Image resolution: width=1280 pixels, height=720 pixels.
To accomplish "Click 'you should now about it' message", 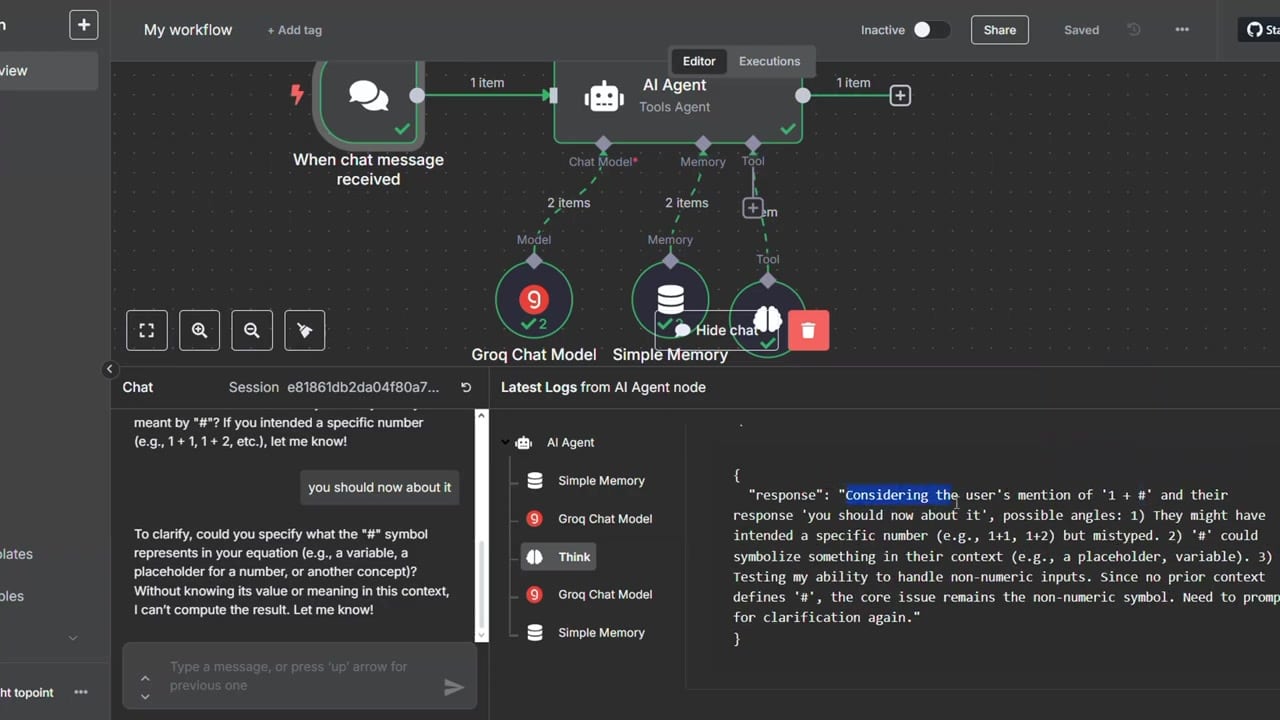I will click(380, 487).
